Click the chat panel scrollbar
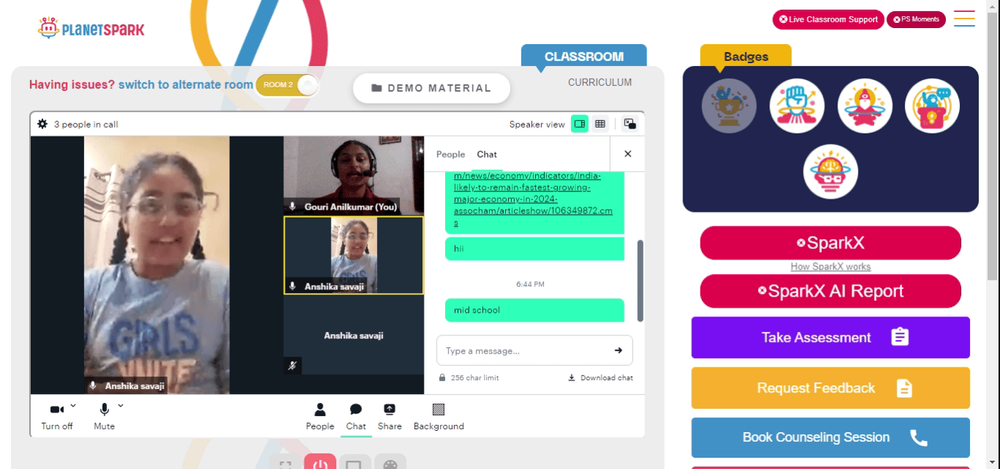This screenshot has height=469, width=1000. 640,281
